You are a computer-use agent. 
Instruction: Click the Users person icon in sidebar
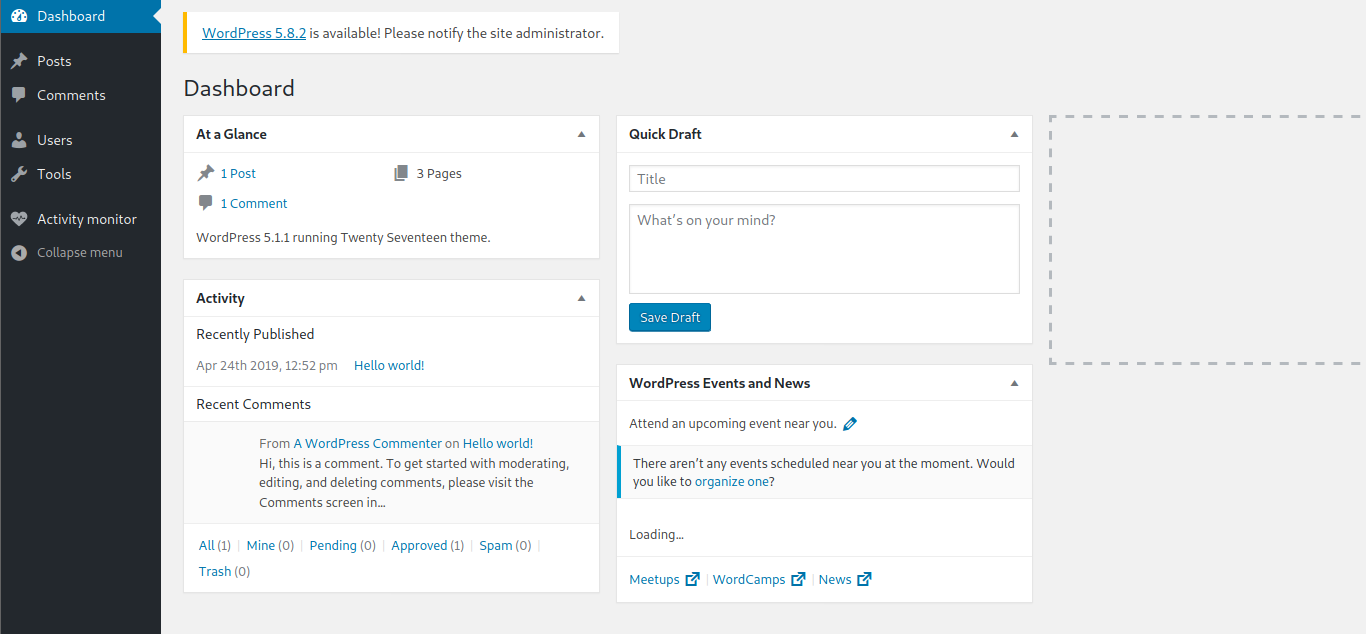click(x=19, y=140)
